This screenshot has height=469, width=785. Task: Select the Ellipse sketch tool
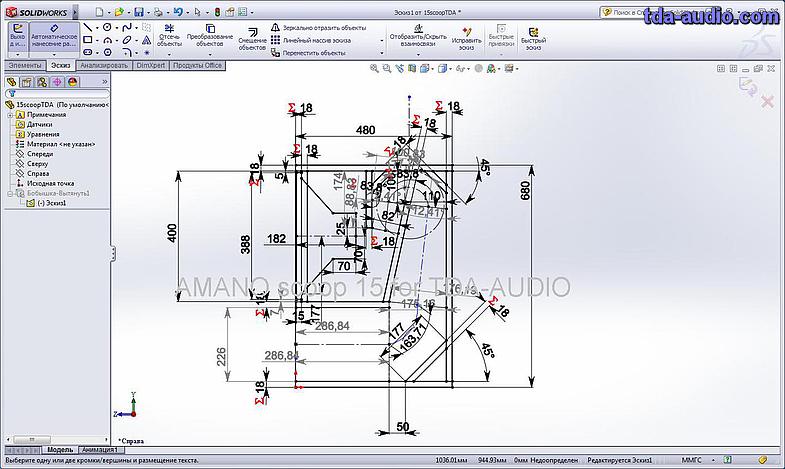(127, 40)
